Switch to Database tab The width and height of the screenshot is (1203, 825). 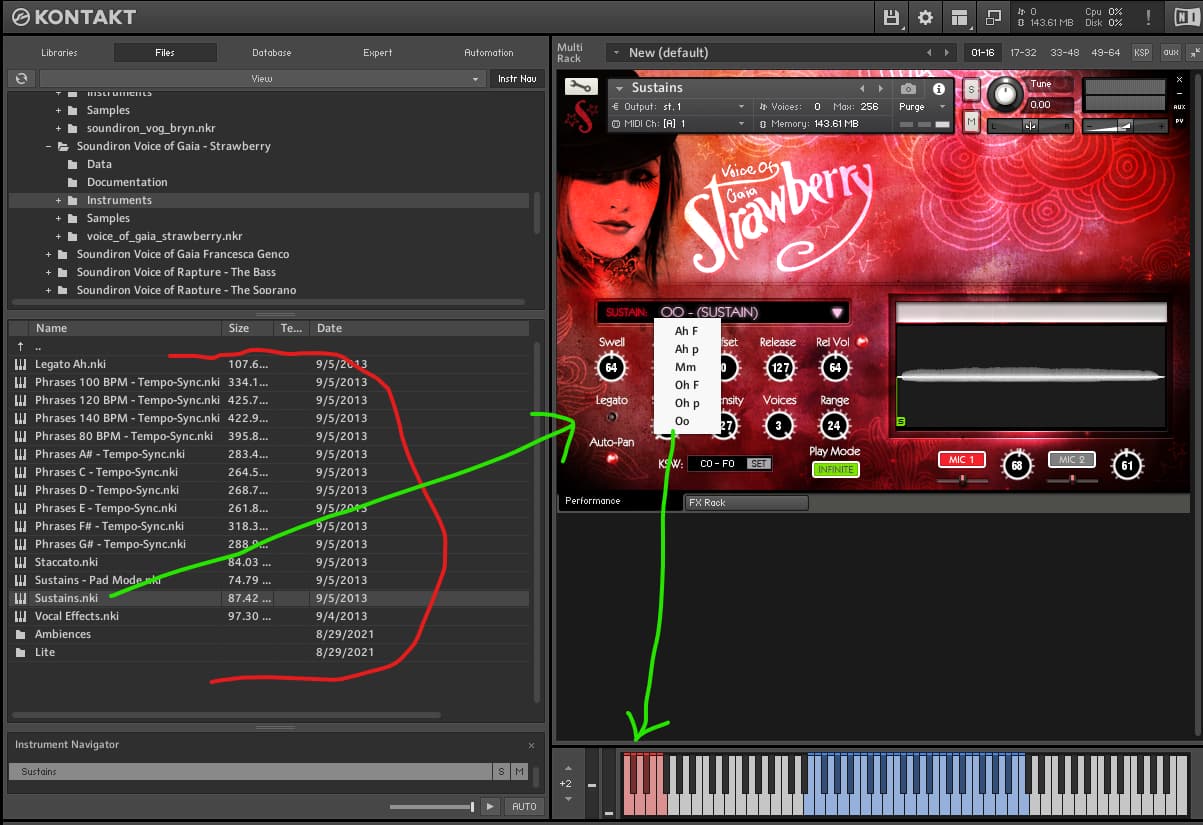coord(272,52)
